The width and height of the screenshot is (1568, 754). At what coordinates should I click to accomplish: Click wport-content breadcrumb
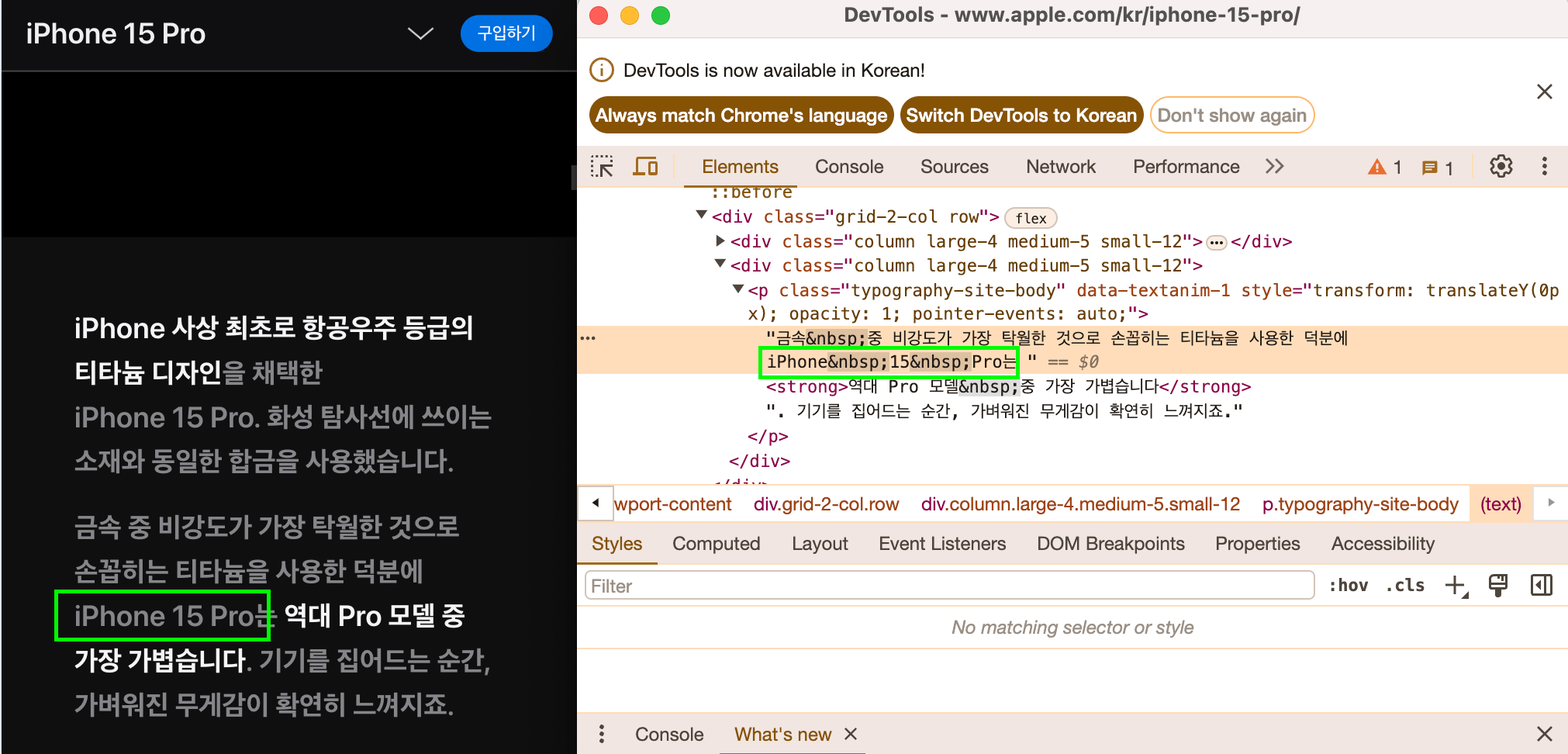[672, 504]
